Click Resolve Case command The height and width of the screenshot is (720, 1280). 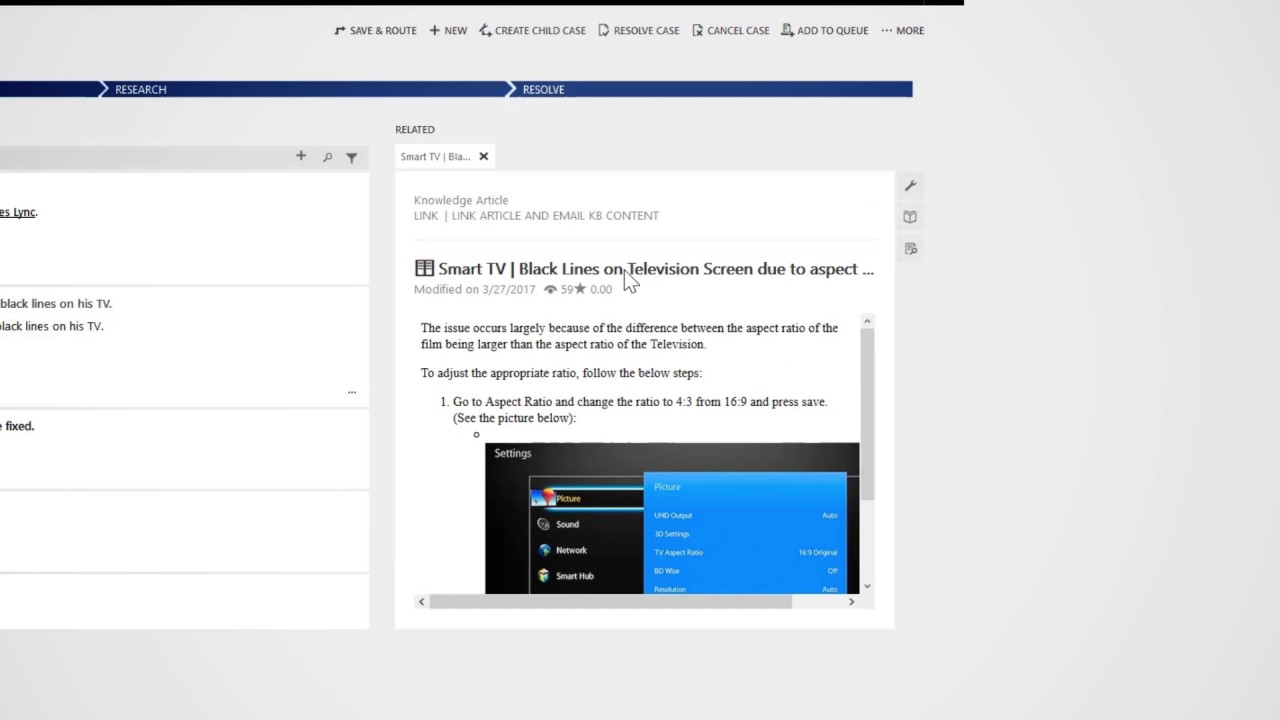click(x=638, y=30)
